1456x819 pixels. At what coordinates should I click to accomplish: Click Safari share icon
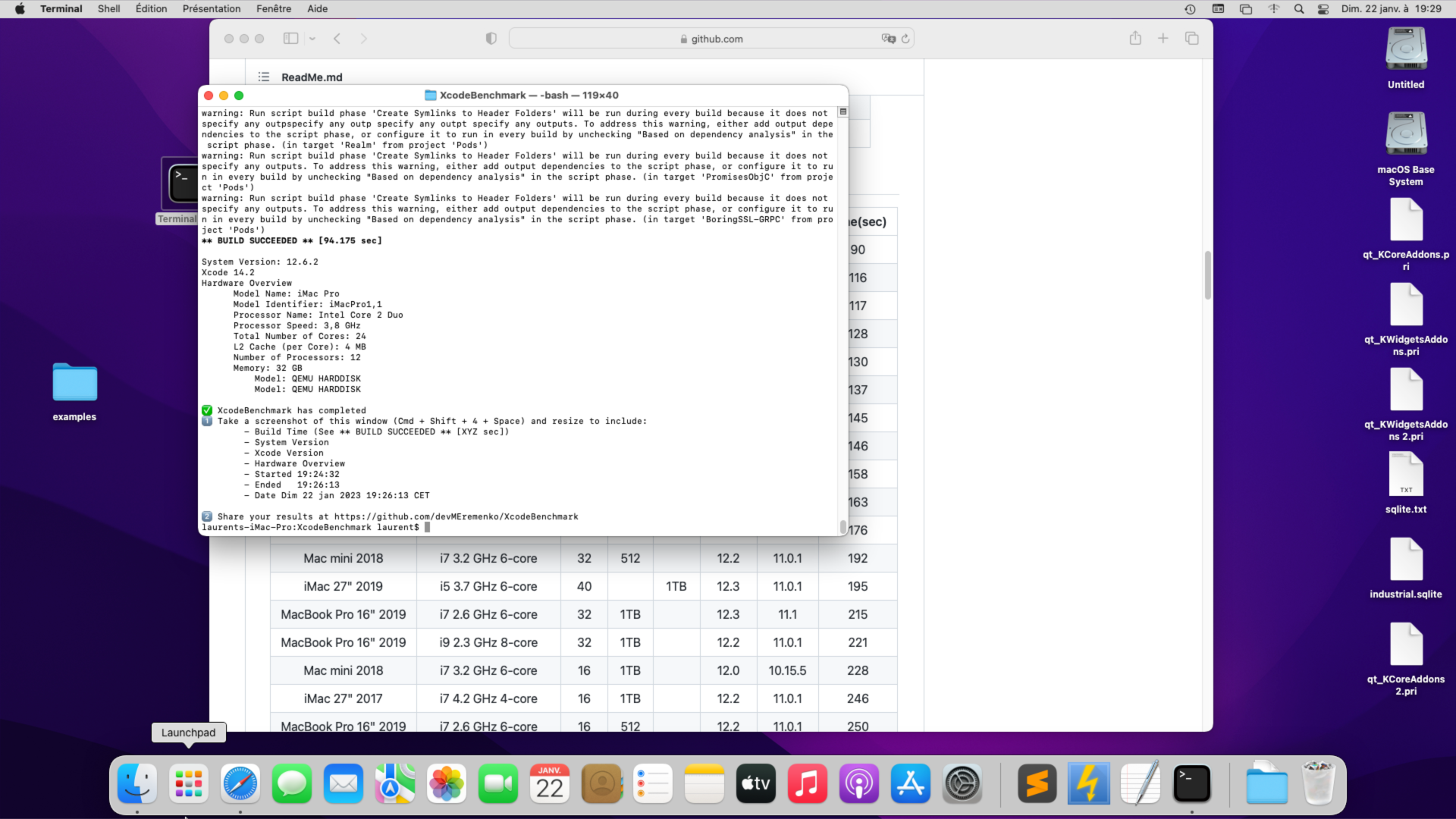point(1135,39)
